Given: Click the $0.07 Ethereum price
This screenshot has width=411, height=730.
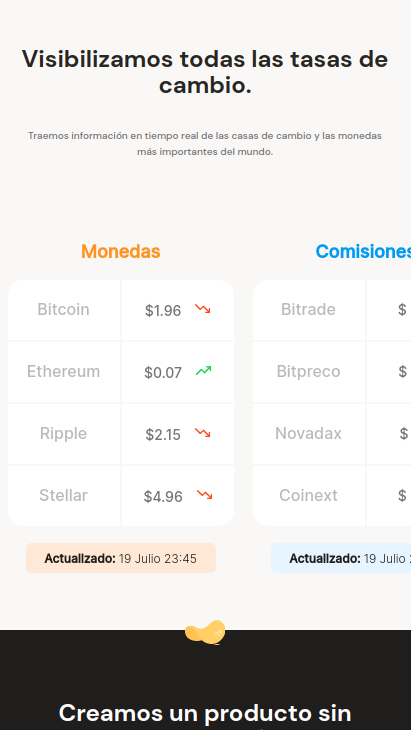Looking at the screenshot, I should pyautogui.click(x=163, y=372).
